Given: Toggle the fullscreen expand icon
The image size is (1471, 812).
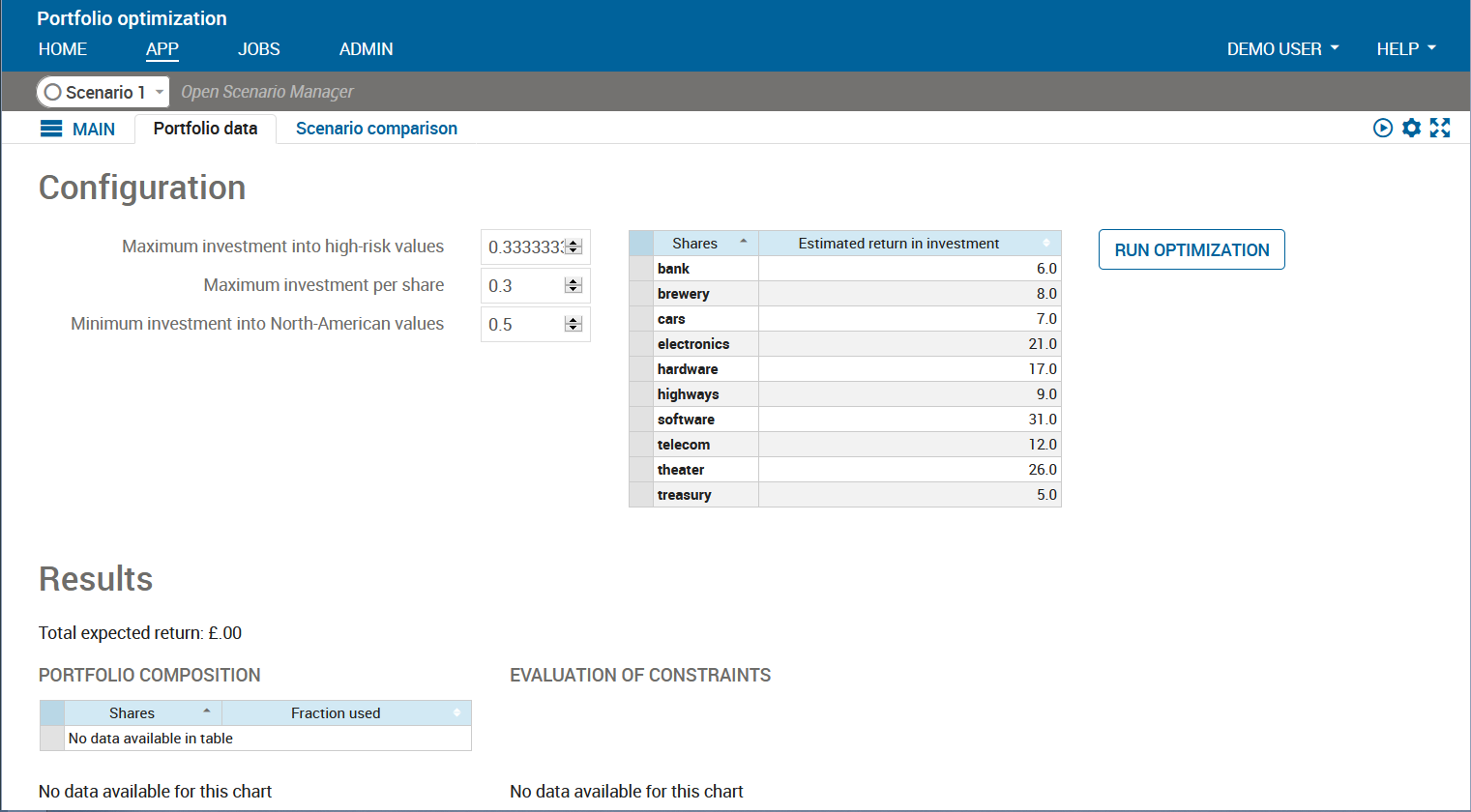Looking at the screenshot, I should pos(1440,128).
